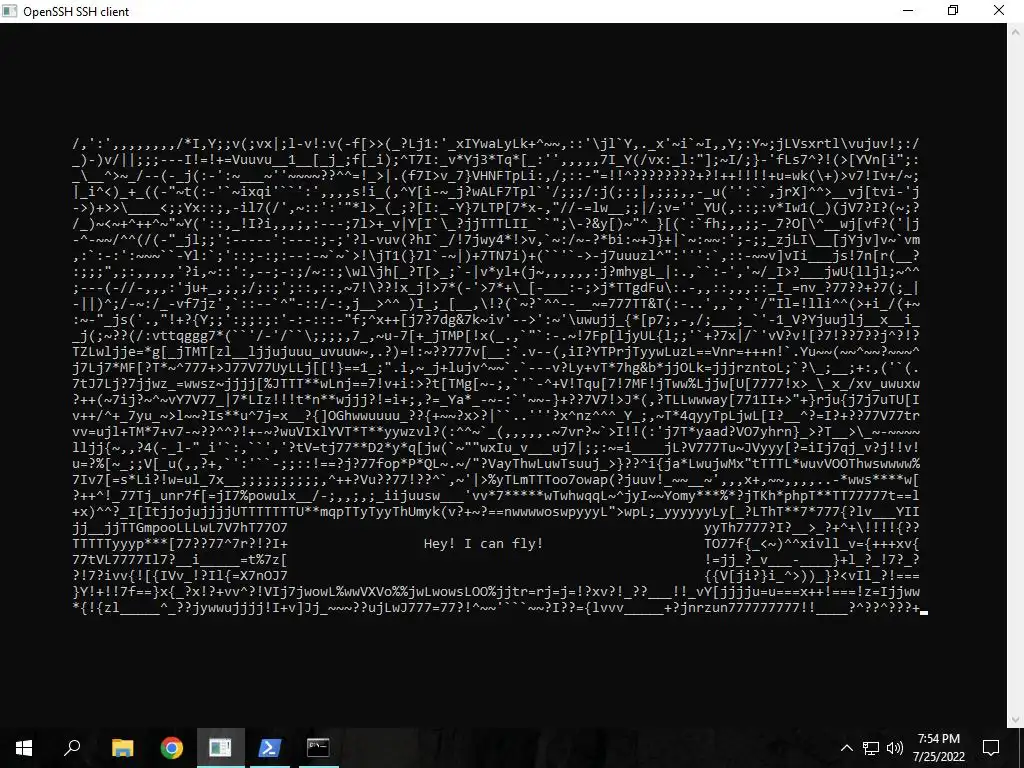
Task: Open the network status tray icon
Action: 871,748
